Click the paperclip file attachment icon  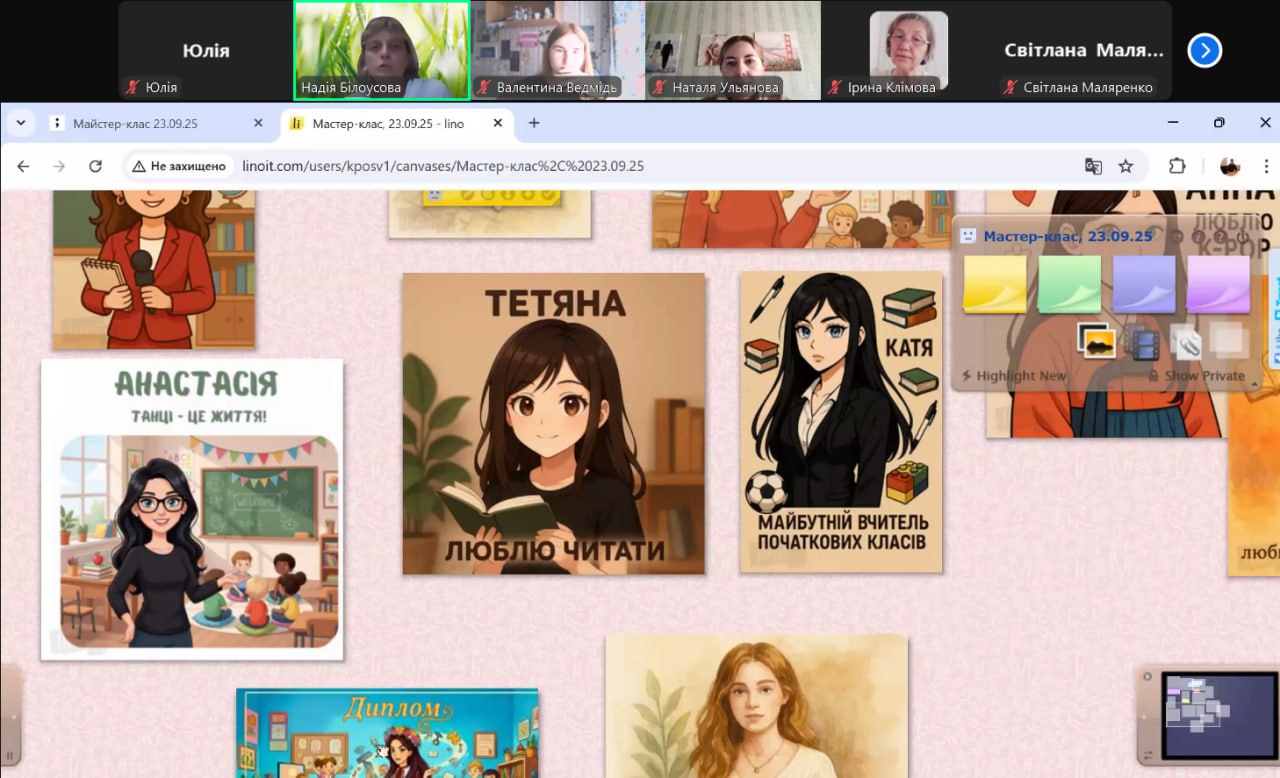click(x=1186, y=342)
